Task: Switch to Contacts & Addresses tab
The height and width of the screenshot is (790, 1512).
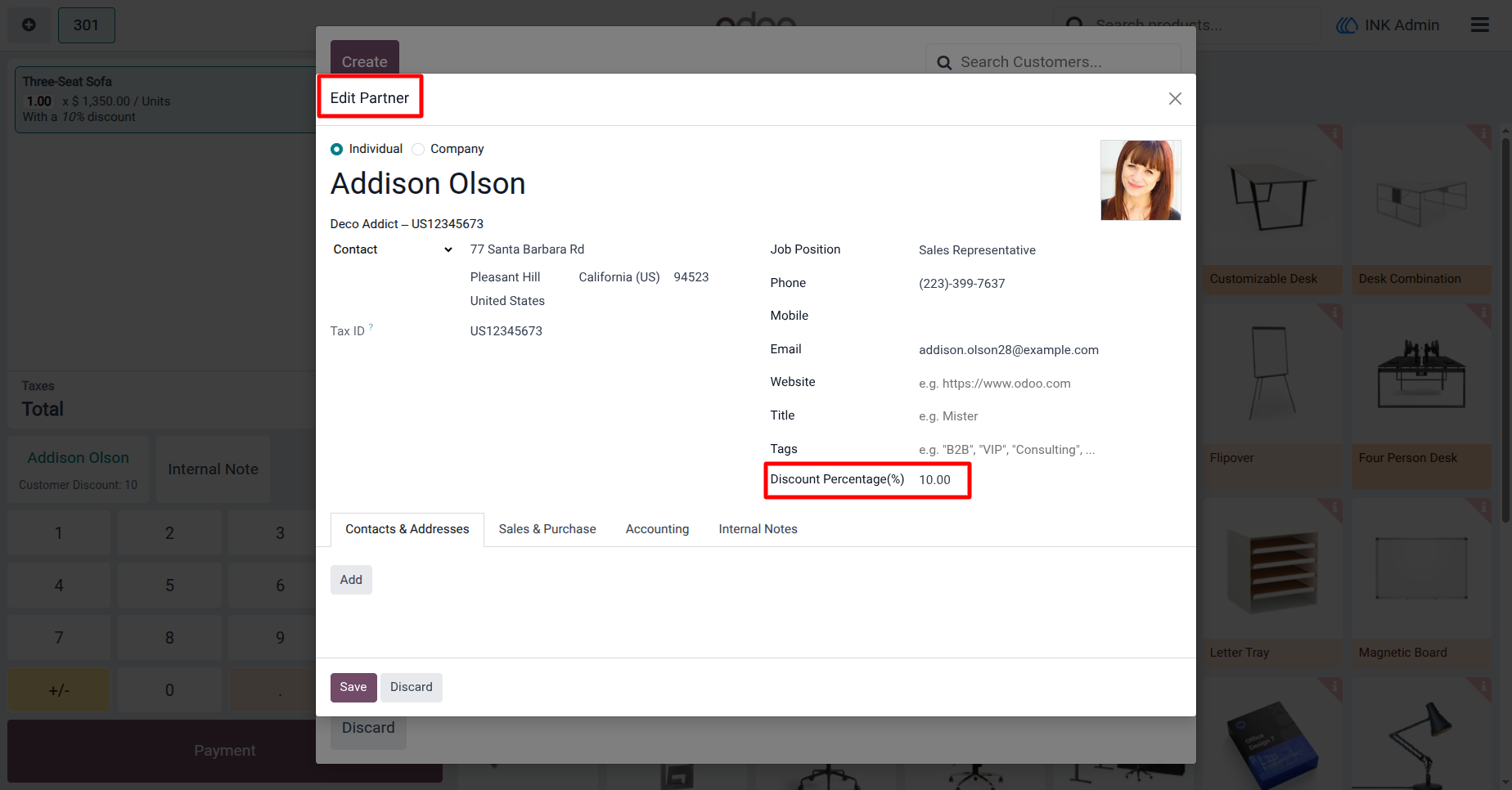Action: [x=407, y=529]
